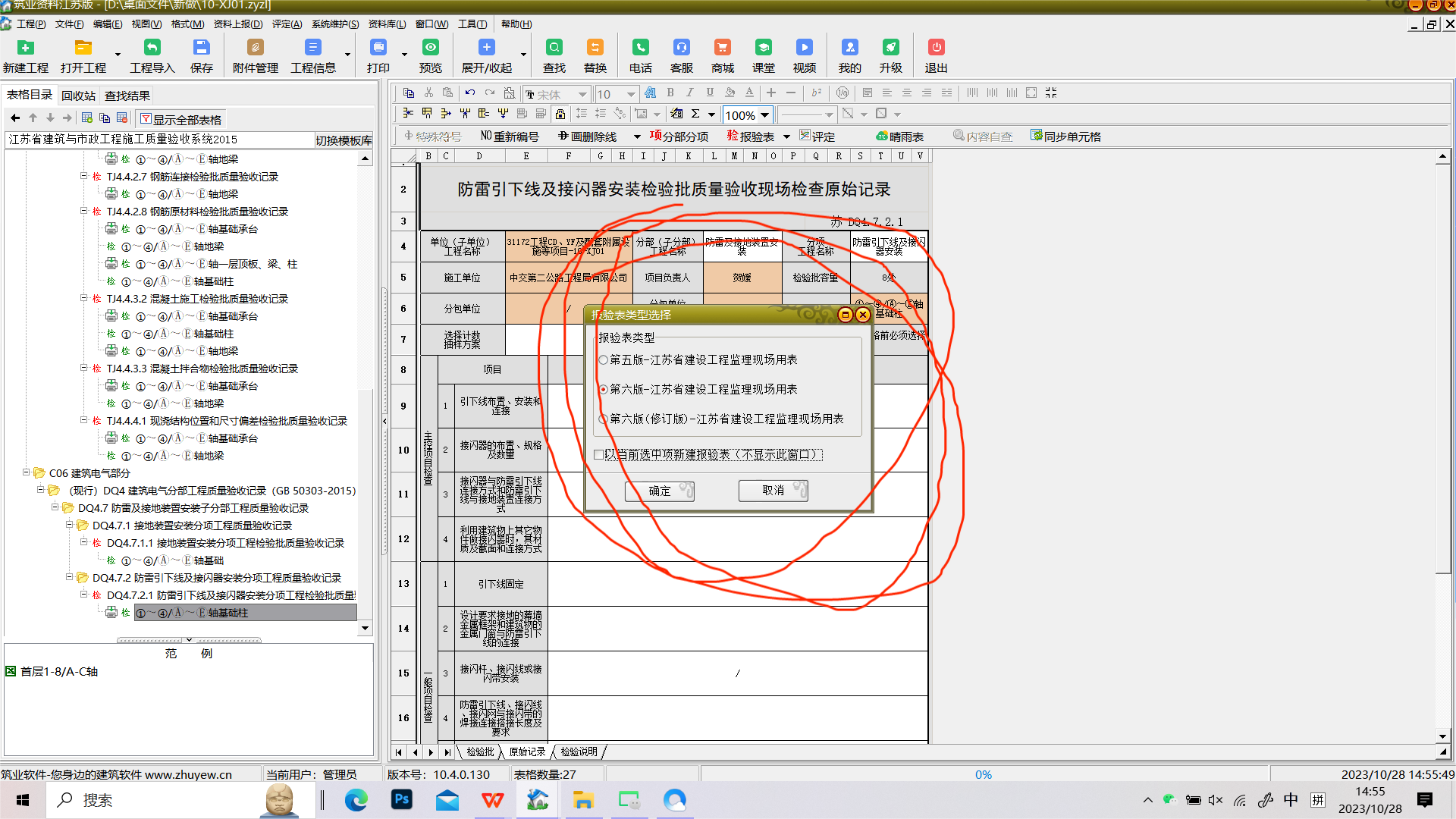Image resolution: width=1456 pixels, height=819 pixels.
Task: Select tree item 首层1-8/A-C轴
Action: pyautogui.click(x=58, y=672)
